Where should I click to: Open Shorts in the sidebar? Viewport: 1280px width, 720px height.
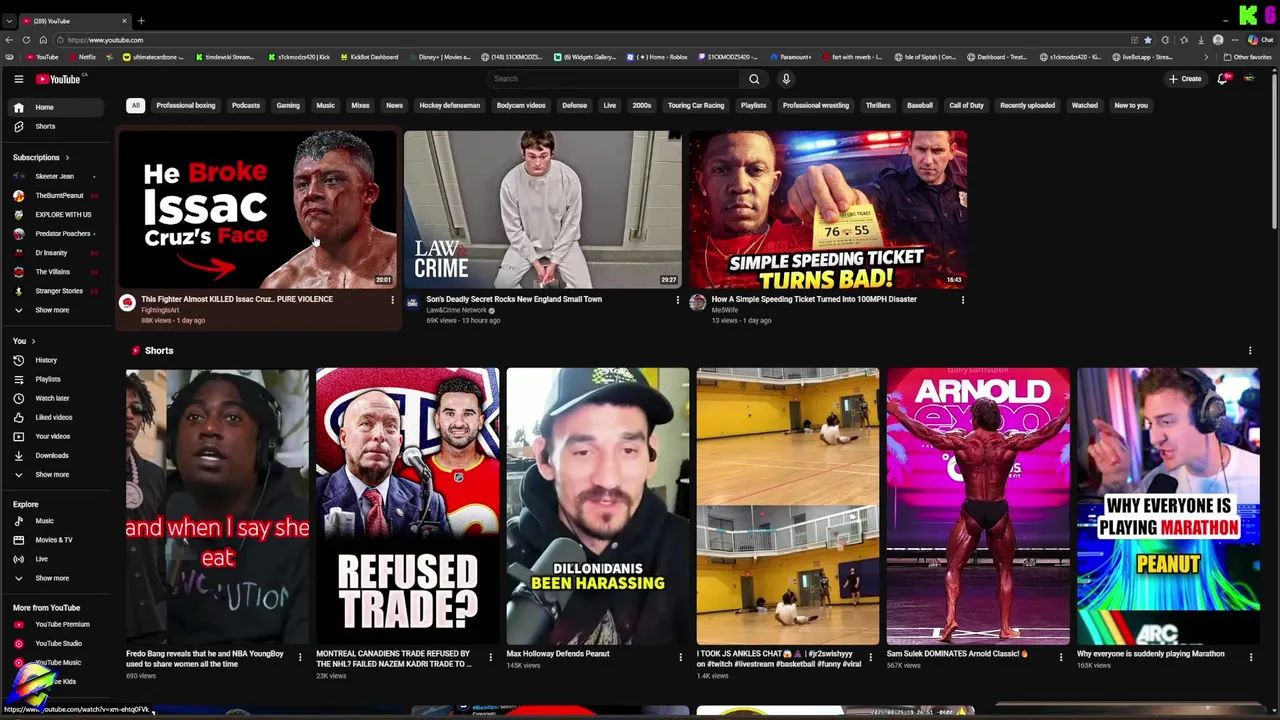[58, 126]
